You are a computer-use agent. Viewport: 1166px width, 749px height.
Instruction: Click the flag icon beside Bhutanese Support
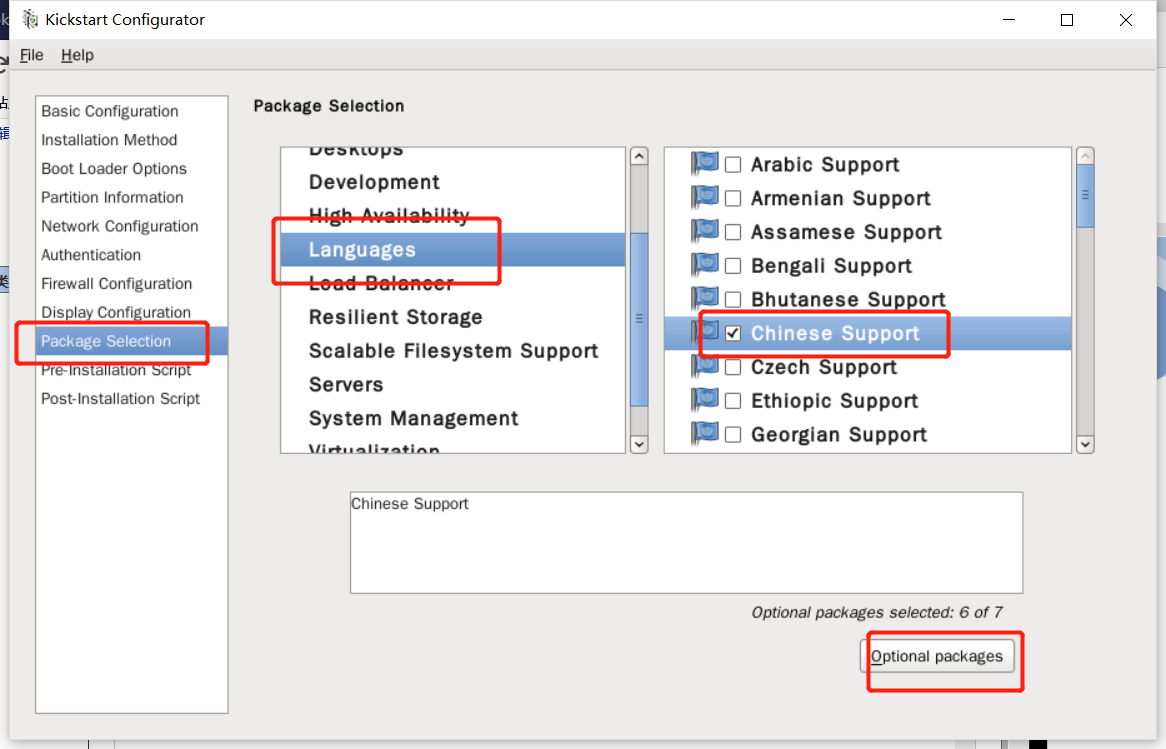pos(705,299)
